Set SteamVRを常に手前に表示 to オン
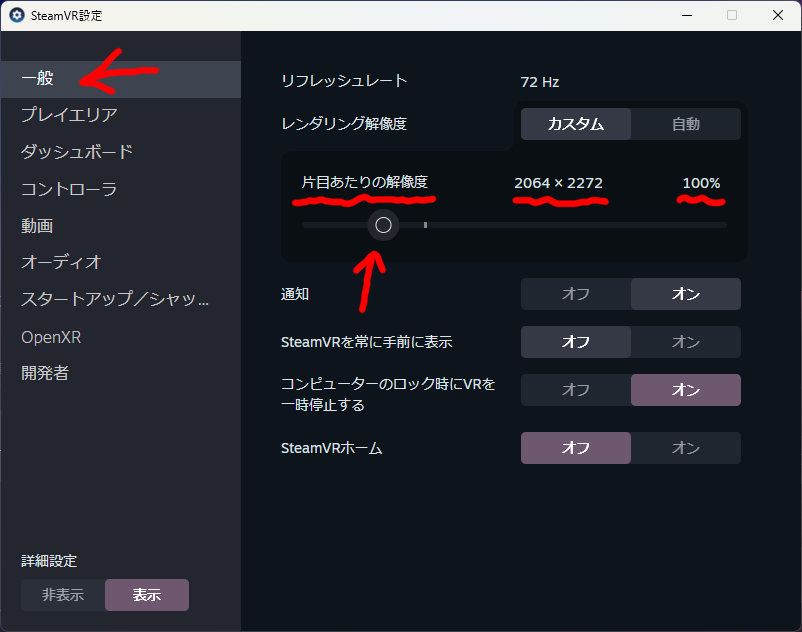The image size is (802, 632). [685, 342]
